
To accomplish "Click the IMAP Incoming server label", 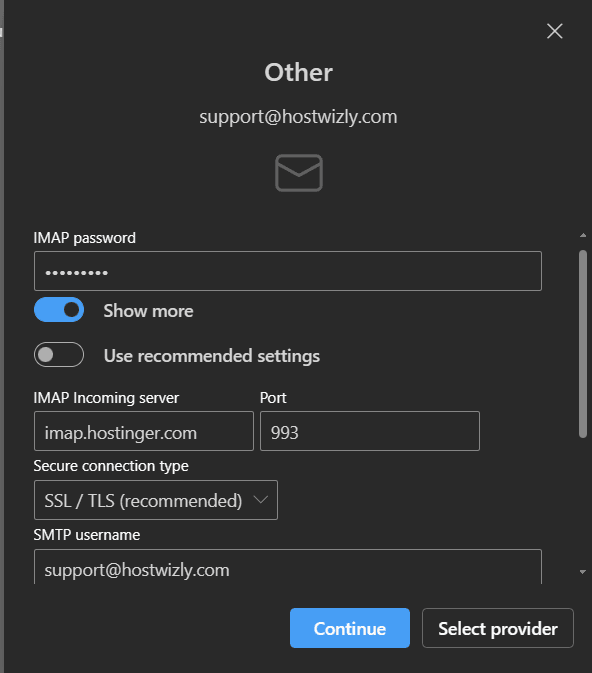I will pos(106,398).
